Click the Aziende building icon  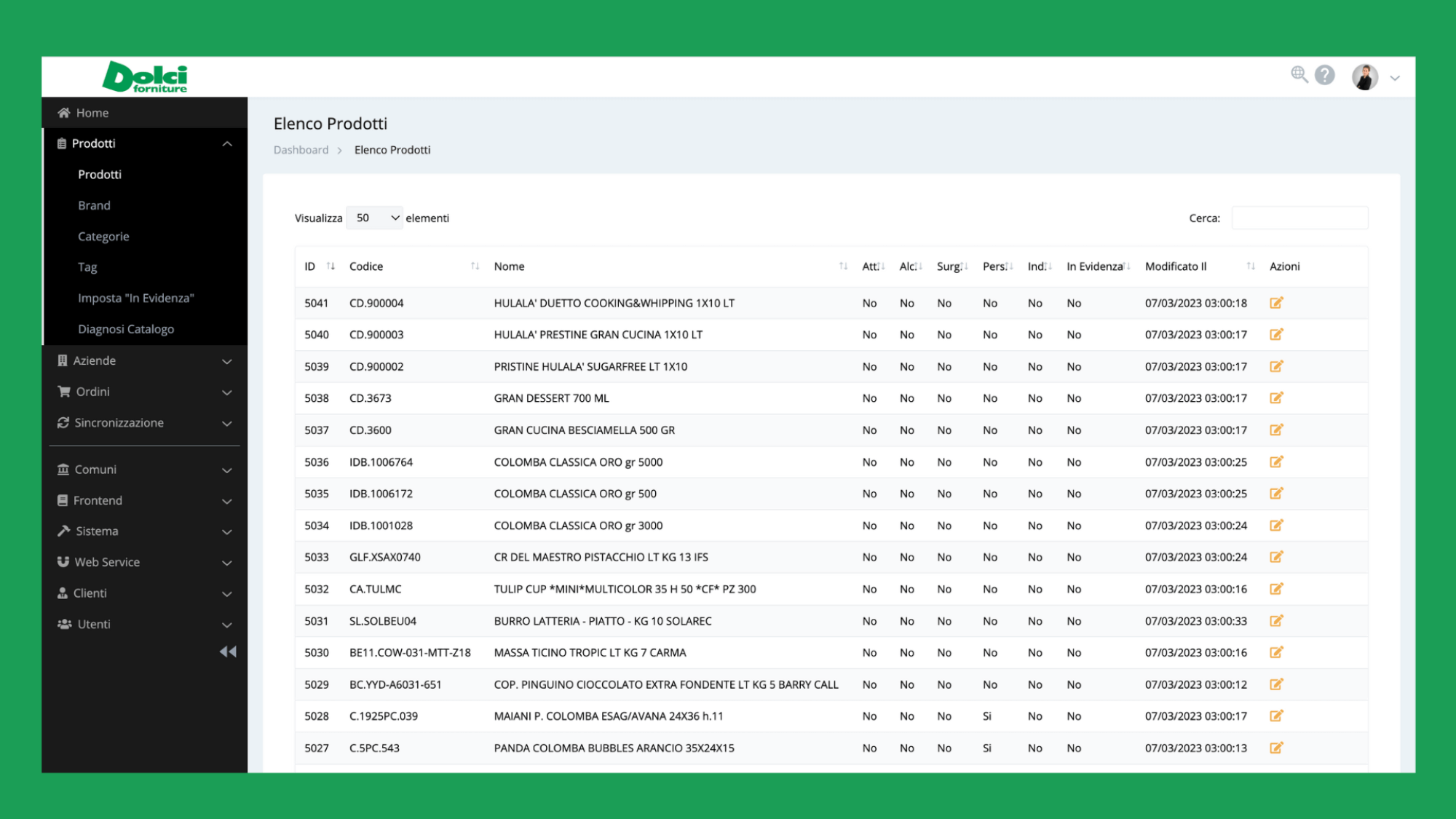point(63,360)
